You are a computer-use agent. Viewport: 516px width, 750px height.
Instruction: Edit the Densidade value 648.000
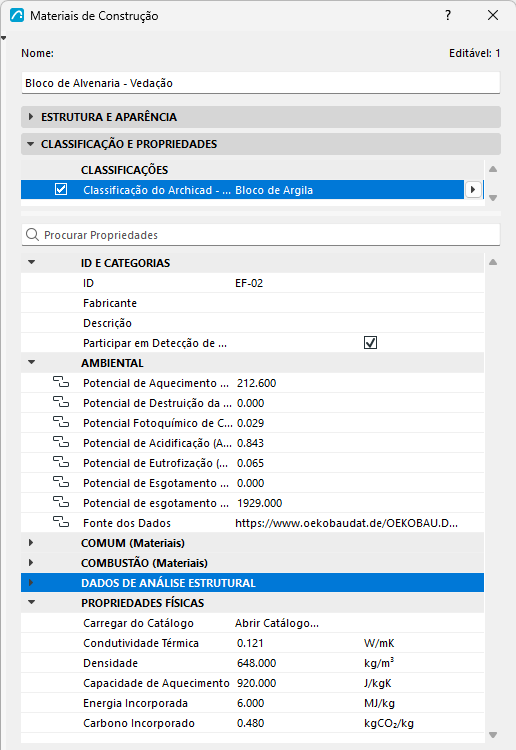(x=256, y=663)
